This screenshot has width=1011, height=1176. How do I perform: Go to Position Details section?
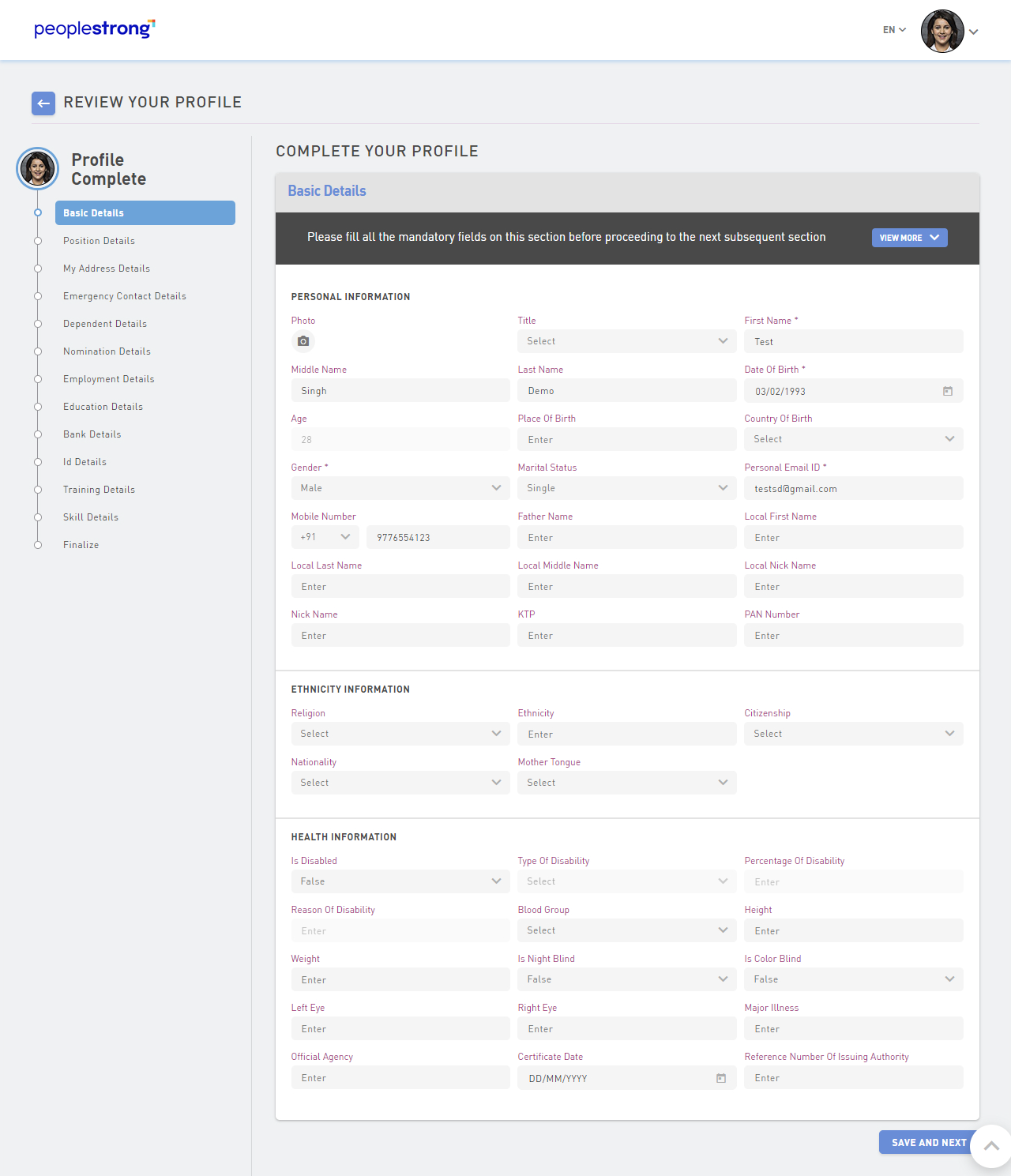[x=99, y=241]
